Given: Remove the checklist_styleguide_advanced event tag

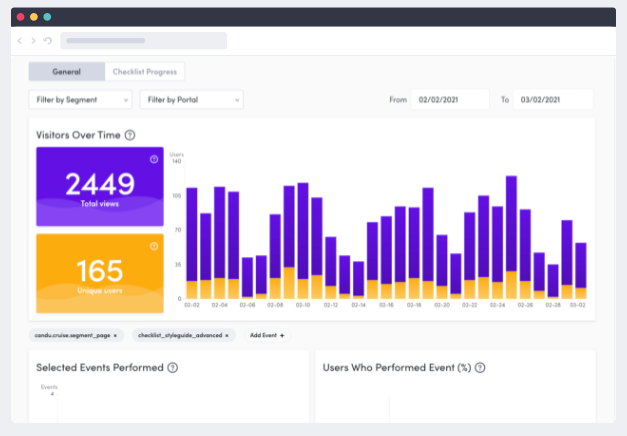Looking at the screenshot, I should (227, 335).
